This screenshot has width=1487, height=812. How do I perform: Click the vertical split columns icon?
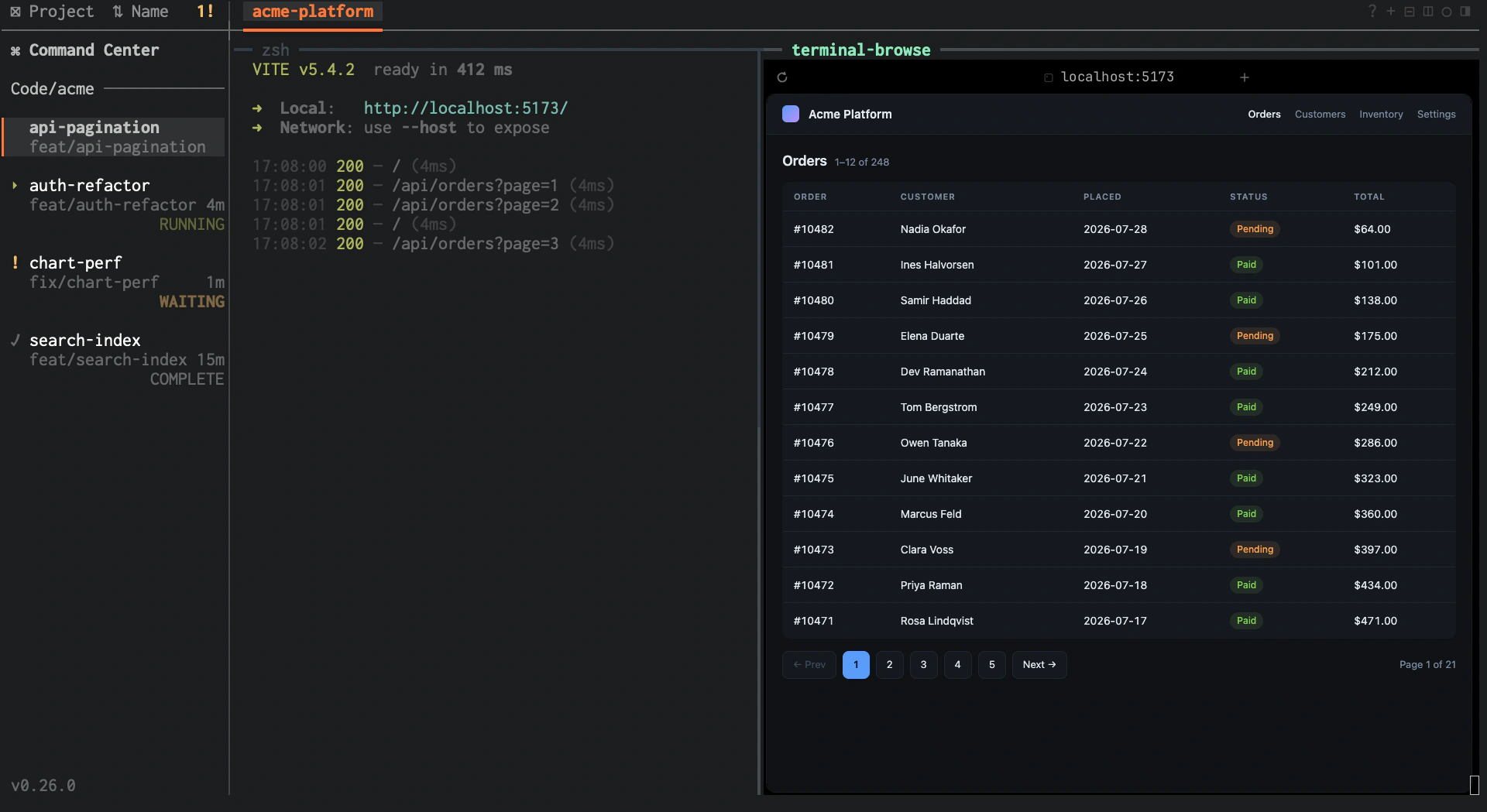(x=1428, y=12)
